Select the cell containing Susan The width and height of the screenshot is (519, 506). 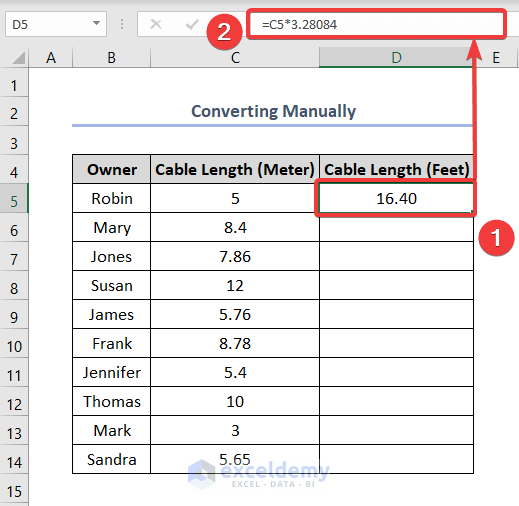(x=111, y=285)
